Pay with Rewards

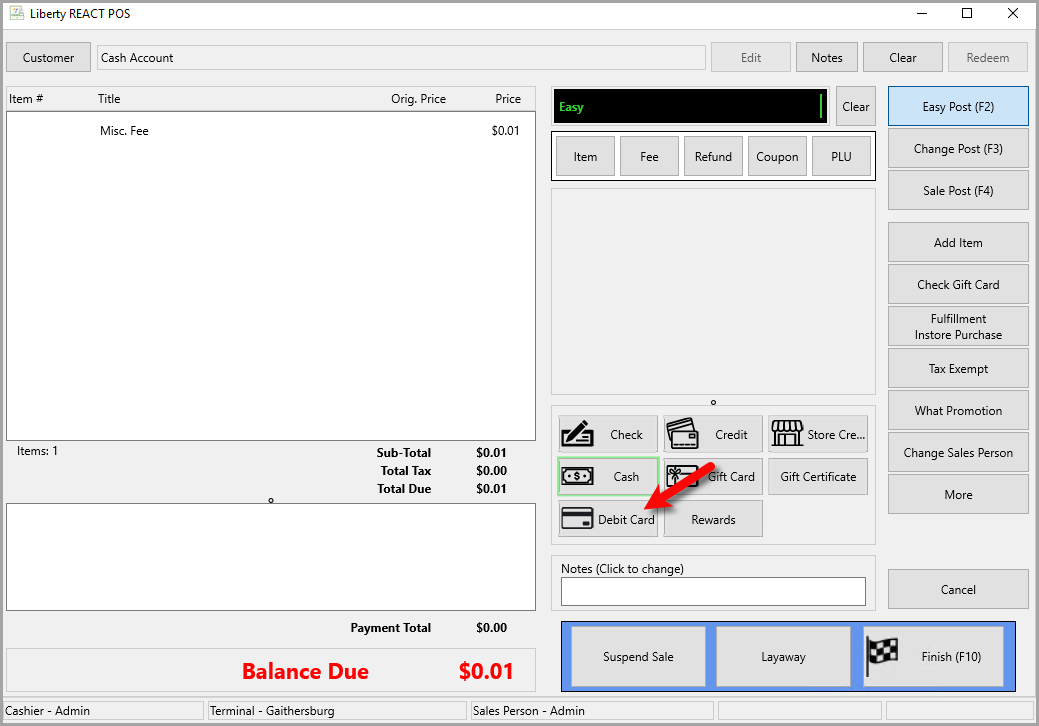point(713,519)
